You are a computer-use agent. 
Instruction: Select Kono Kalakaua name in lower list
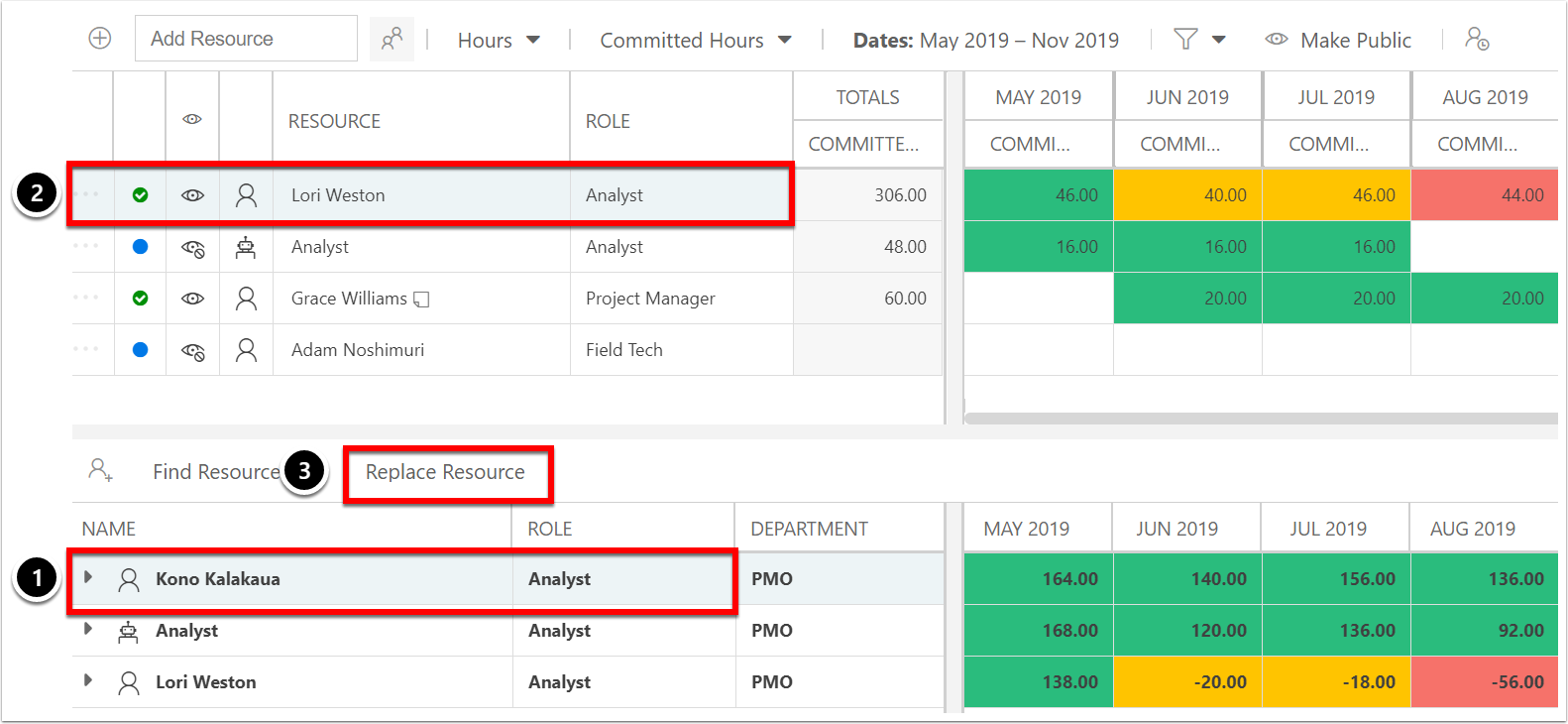coord(218,579)
